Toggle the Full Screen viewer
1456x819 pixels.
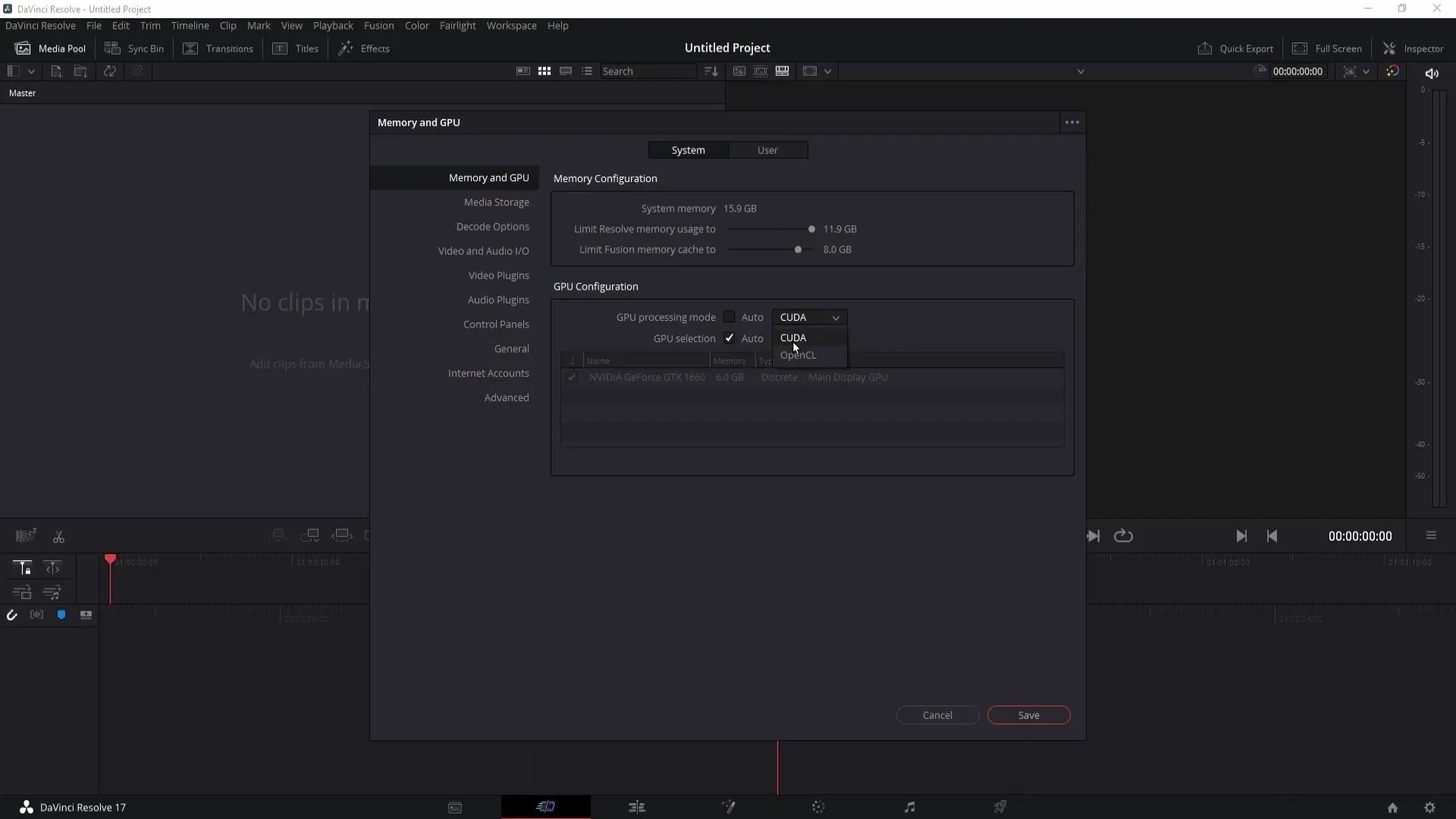click(x=1327, y=49)
